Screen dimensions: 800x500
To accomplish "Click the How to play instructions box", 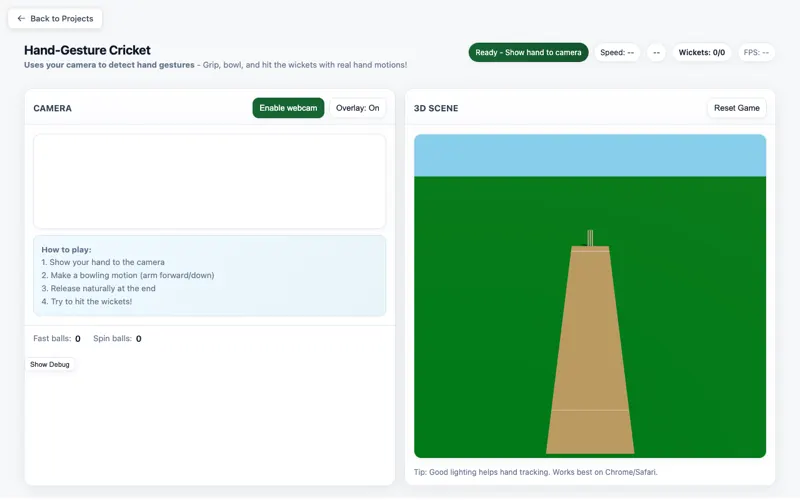I will 210,276.
